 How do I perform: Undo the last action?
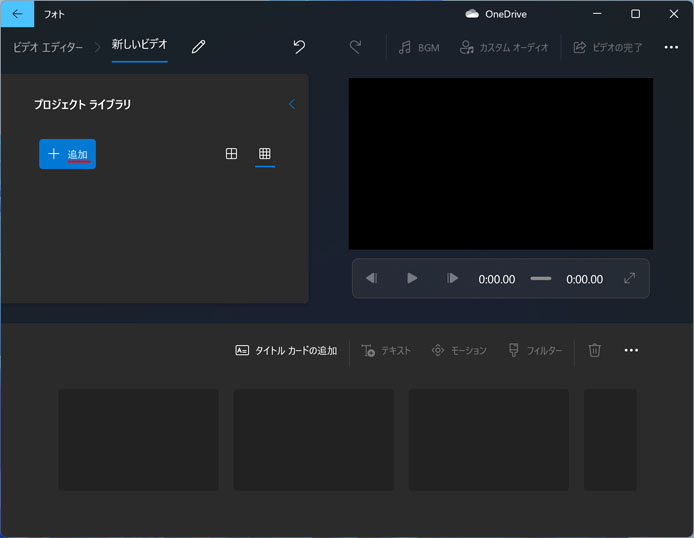(x=299, y=47)
